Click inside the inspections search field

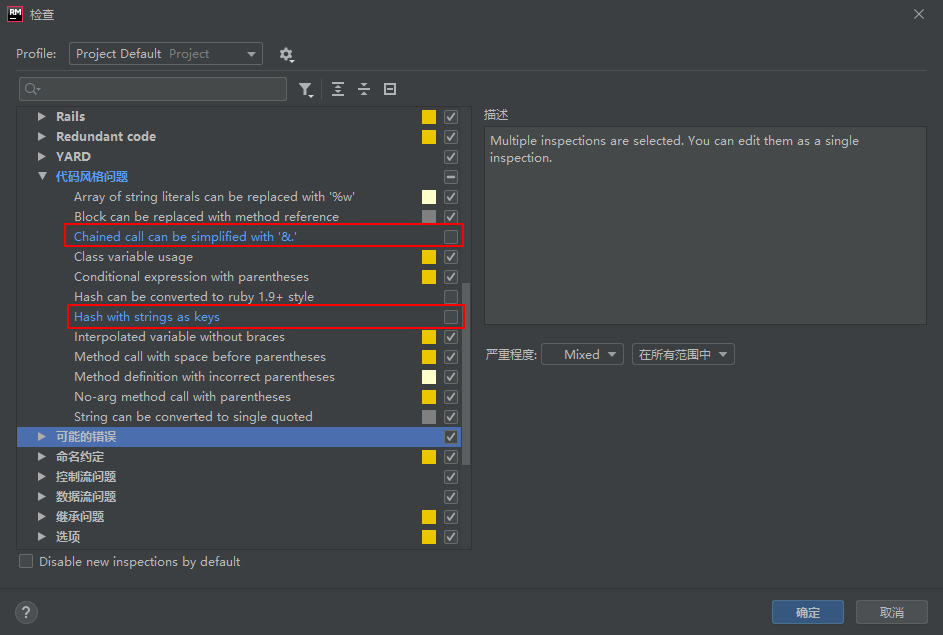(x=160, y=90)
